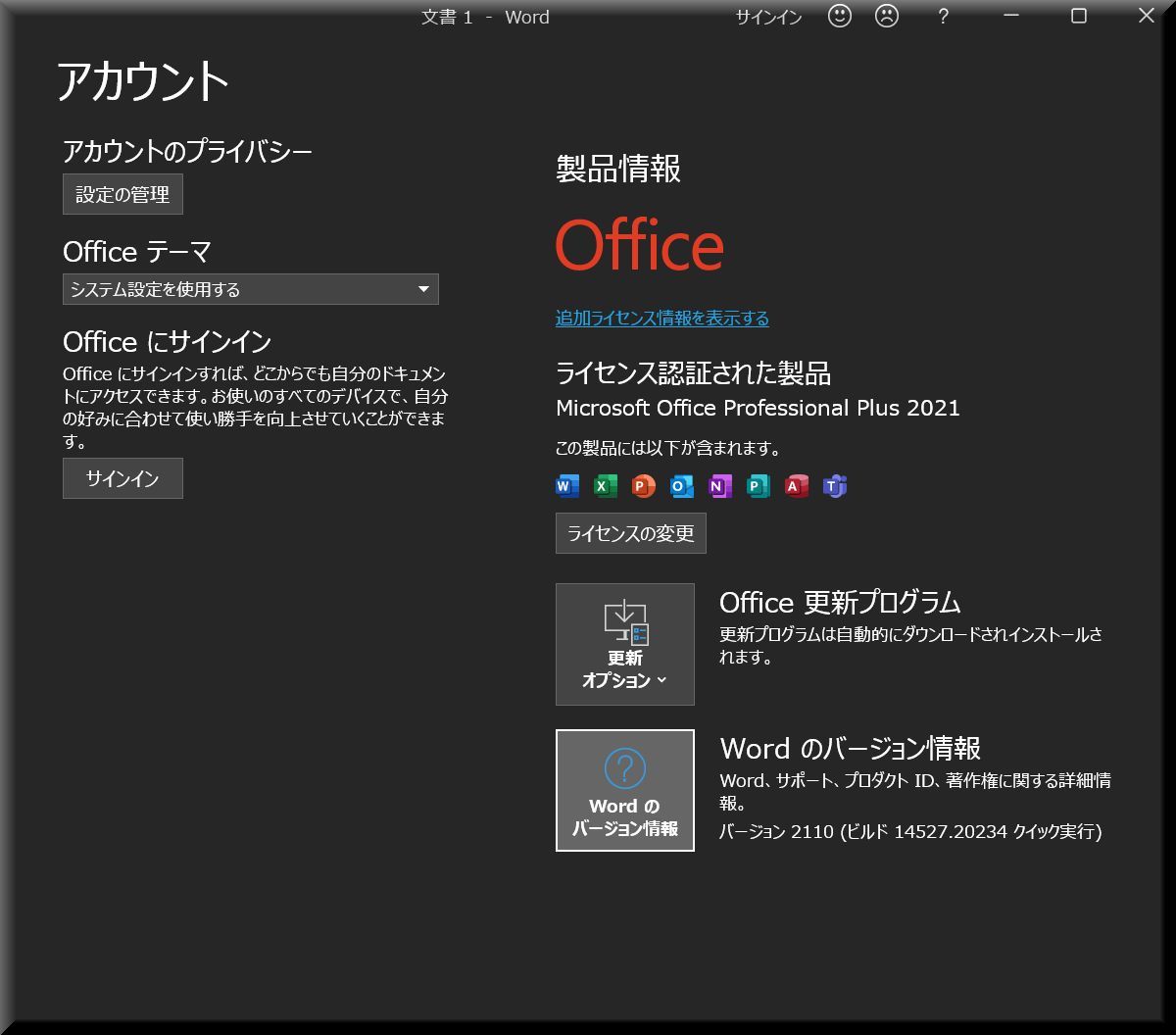
Task: Expand 更新オプション menu button
Action: tap(625, 644)
